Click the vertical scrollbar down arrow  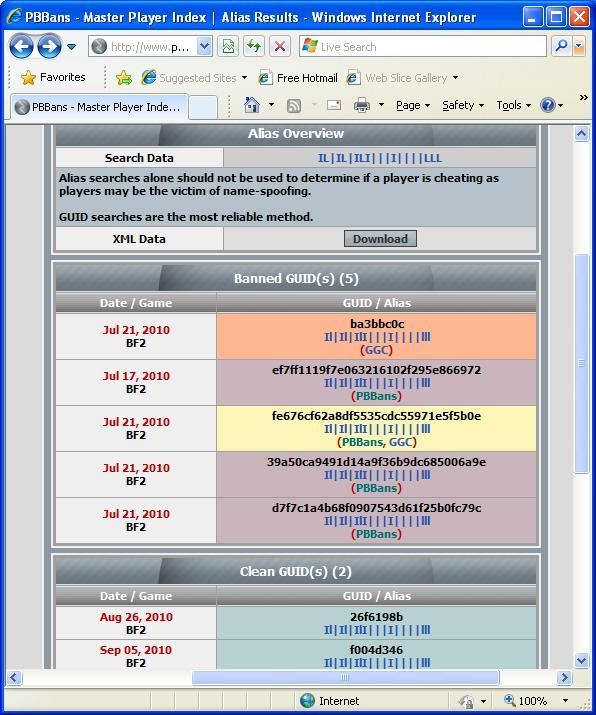(x=581, y=660)
